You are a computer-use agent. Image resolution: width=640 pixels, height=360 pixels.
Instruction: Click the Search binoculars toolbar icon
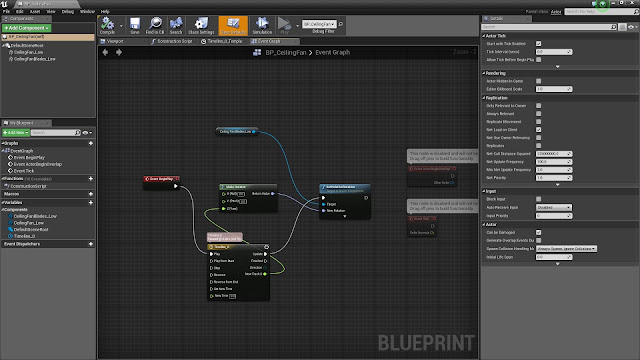[x=176, y=25]
